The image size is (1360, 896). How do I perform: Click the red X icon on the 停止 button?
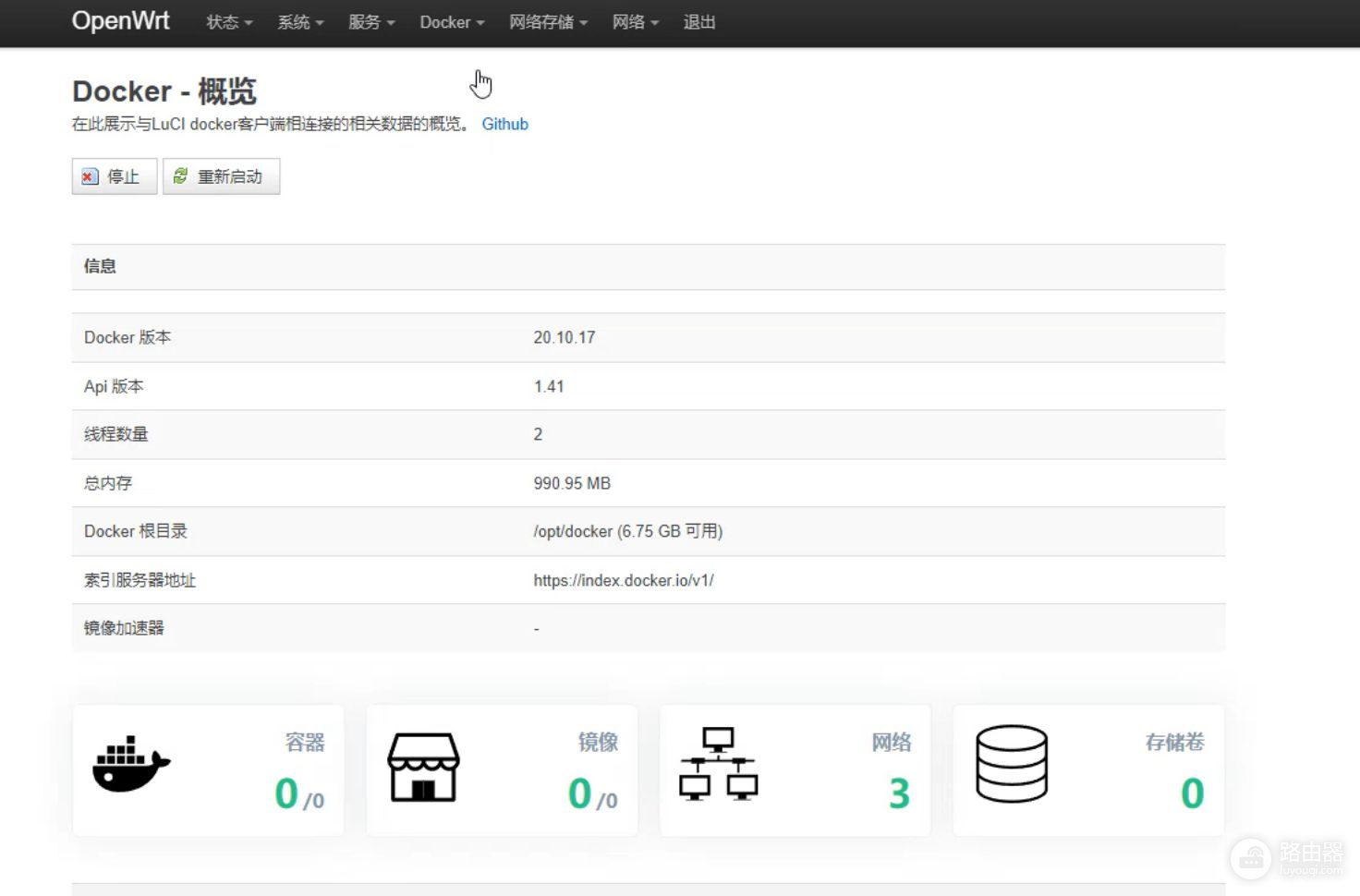[x=90, y=176]
